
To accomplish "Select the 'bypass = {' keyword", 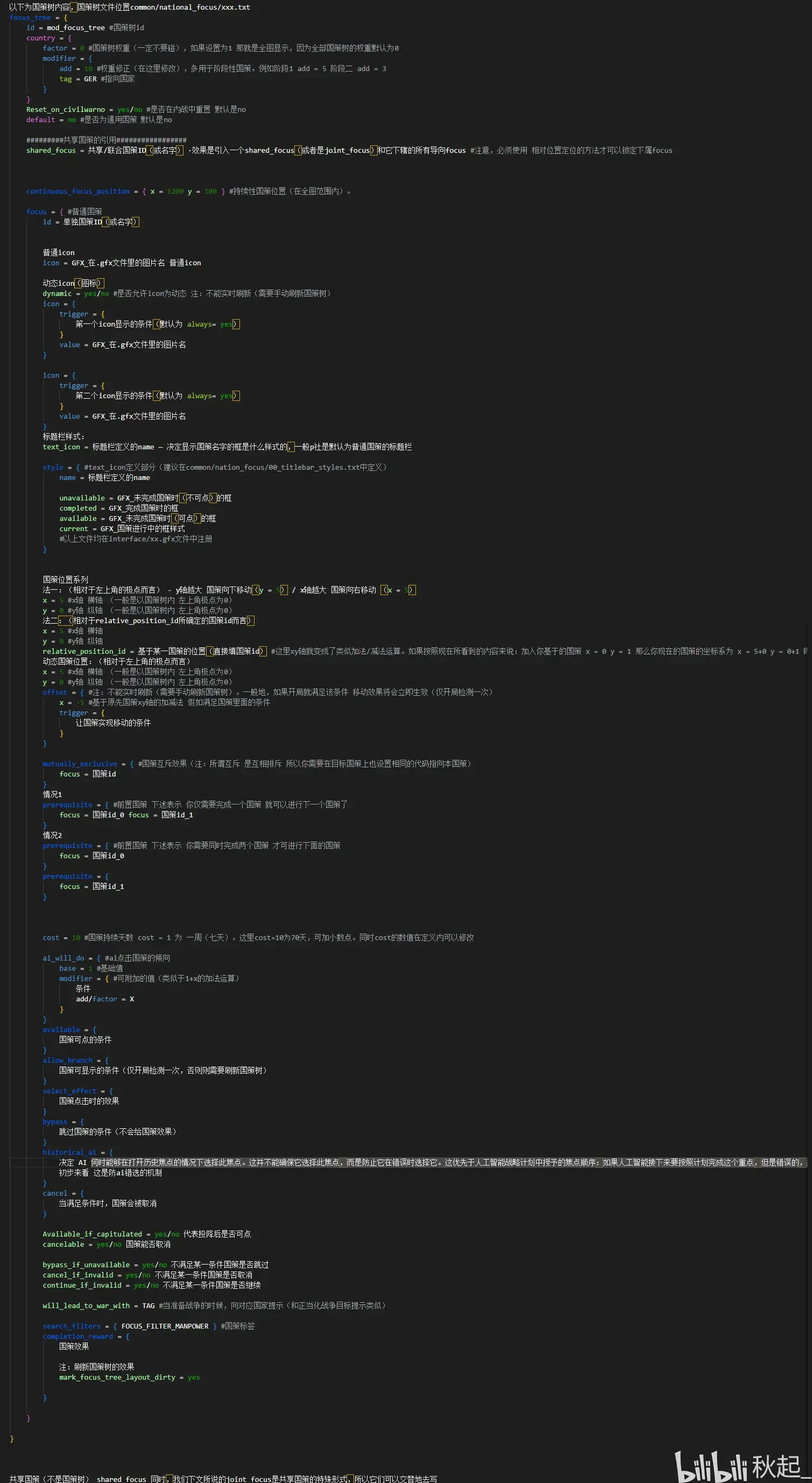I will point(55,1121).
